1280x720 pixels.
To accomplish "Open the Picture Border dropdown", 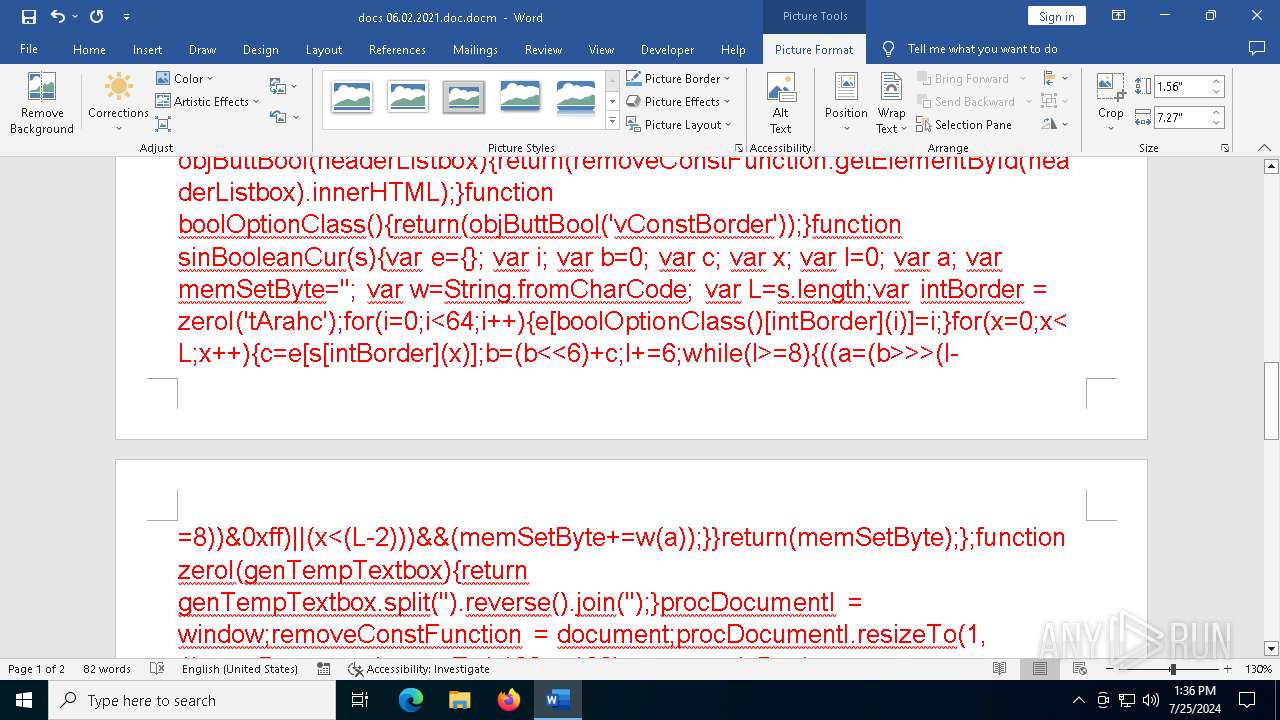I will [679, 78].
